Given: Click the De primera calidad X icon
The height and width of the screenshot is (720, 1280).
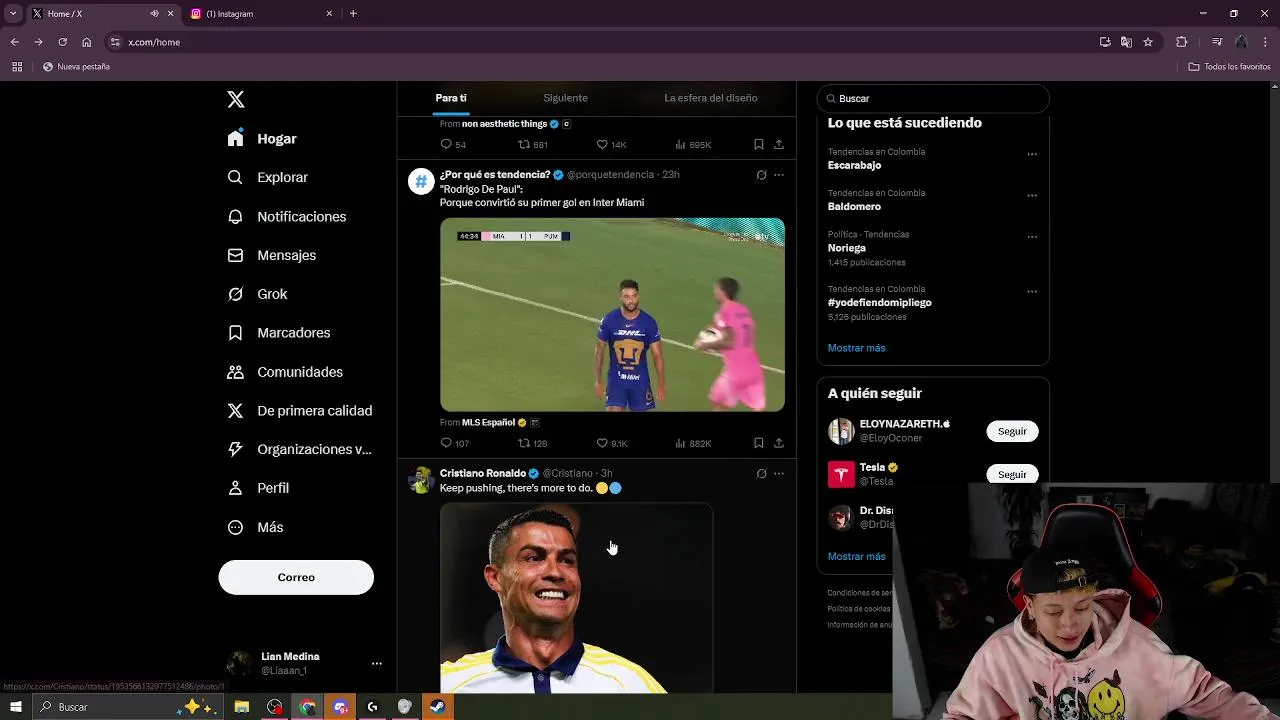Looking at the screenshot, I should (x=235, y=411).
